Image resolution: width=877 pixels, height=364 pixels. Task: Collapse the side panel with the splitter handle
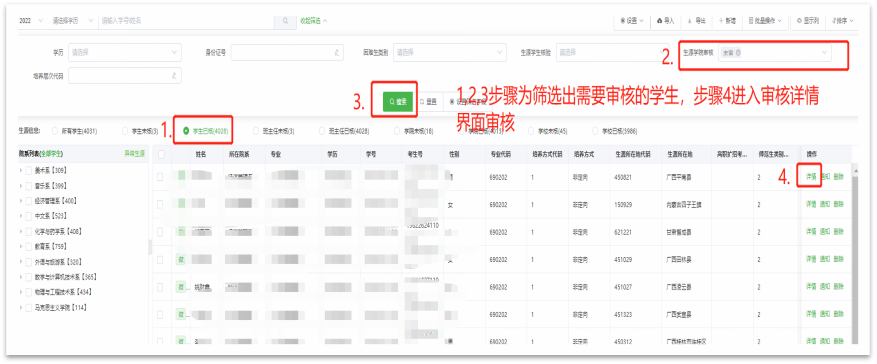(x=150, y=246)
